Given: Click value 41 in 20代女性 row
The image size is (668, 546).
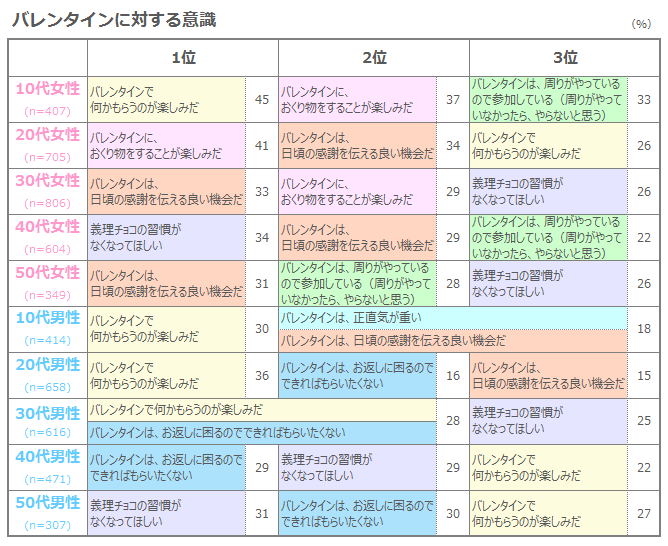Looking at the screenshot, I should coord(262,146).
